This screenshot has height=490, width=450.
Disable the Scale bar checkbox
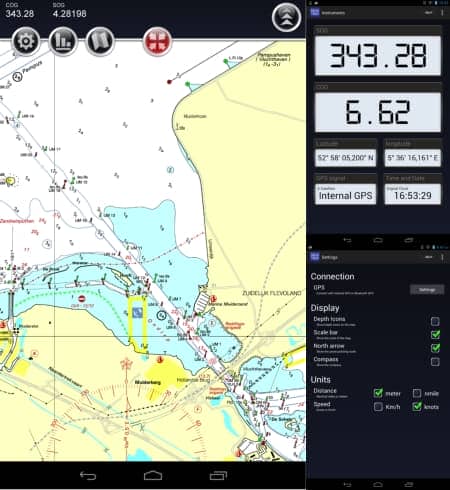pyautogui.click(x=435, y=335)
